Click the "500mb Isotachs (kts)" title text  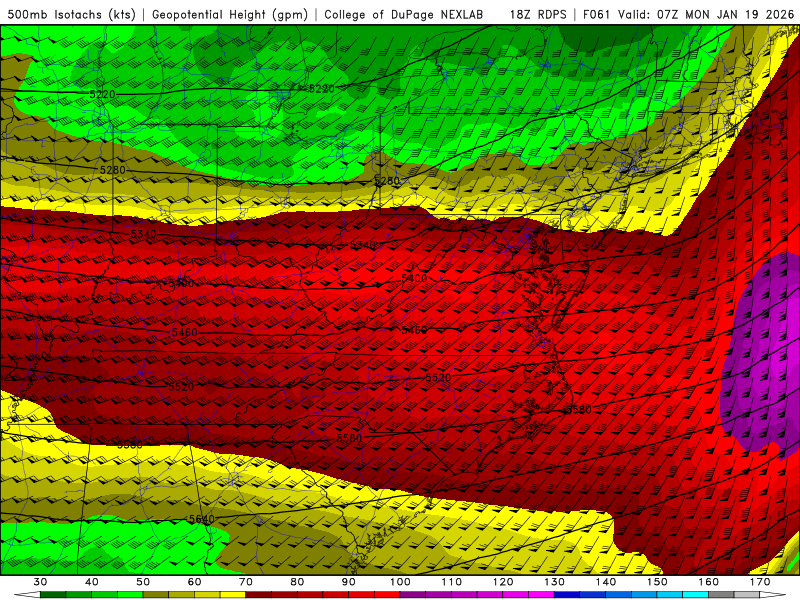coord(71,14)
